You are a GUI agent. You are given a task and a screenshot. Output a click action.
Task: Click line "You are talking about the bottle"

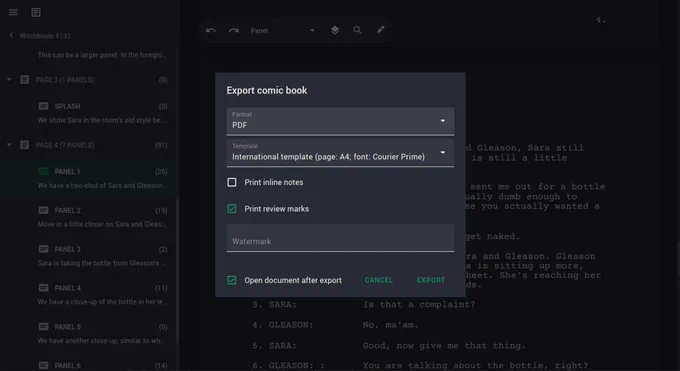point(475,365)
